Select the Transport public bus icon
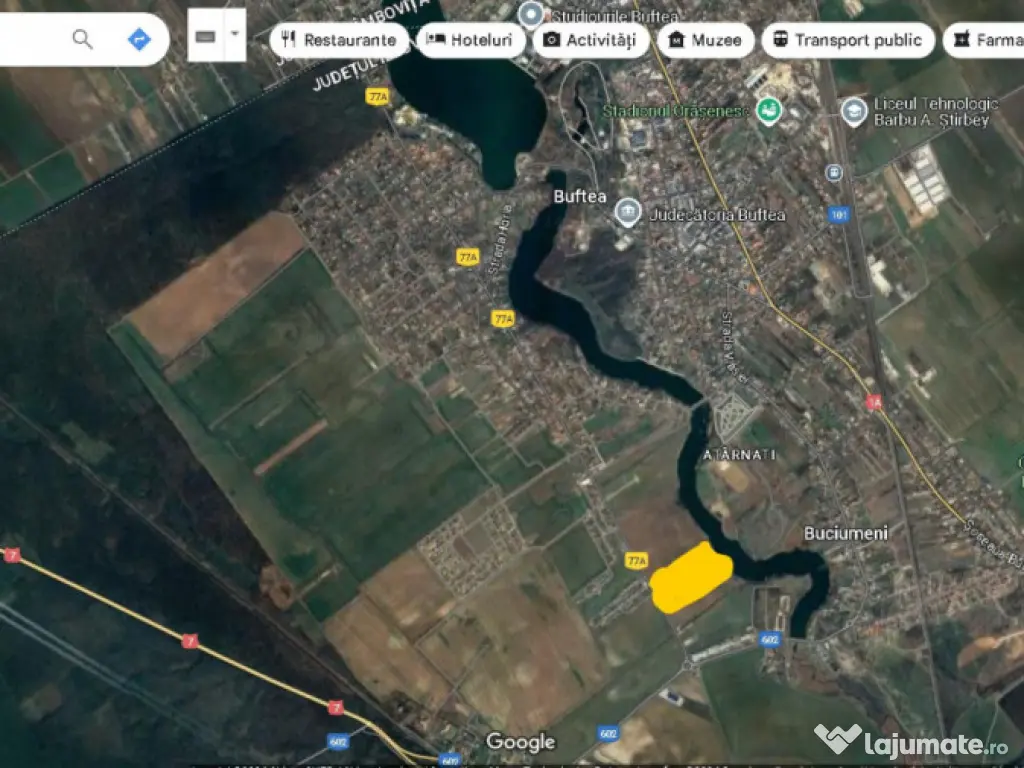This screenshot has width=1024, height=768. click(783, 40)
